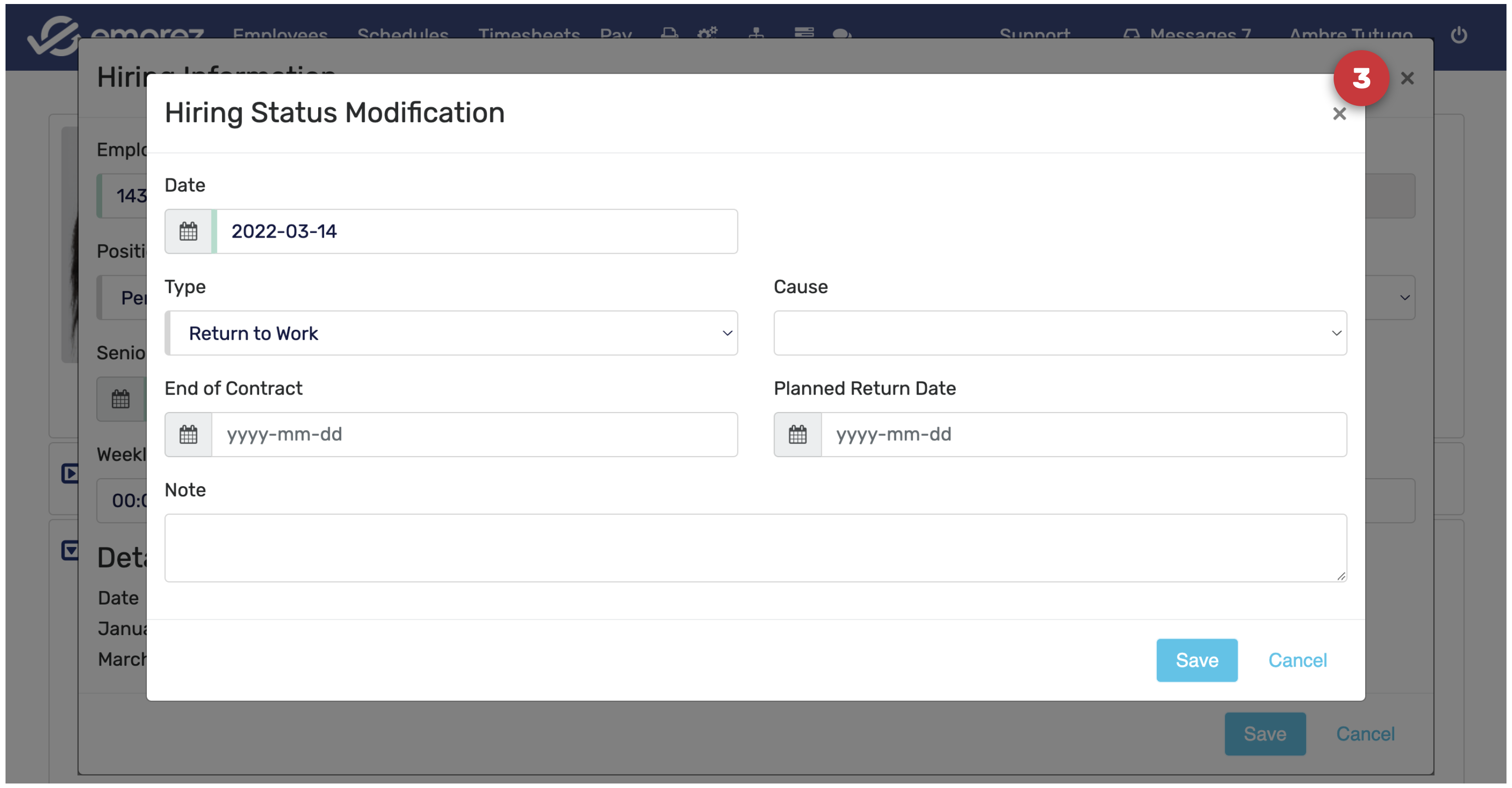This screenshot has width=1512, height=788.
Task: Click the settings gears icon in navbar
Action: (707, 33)
